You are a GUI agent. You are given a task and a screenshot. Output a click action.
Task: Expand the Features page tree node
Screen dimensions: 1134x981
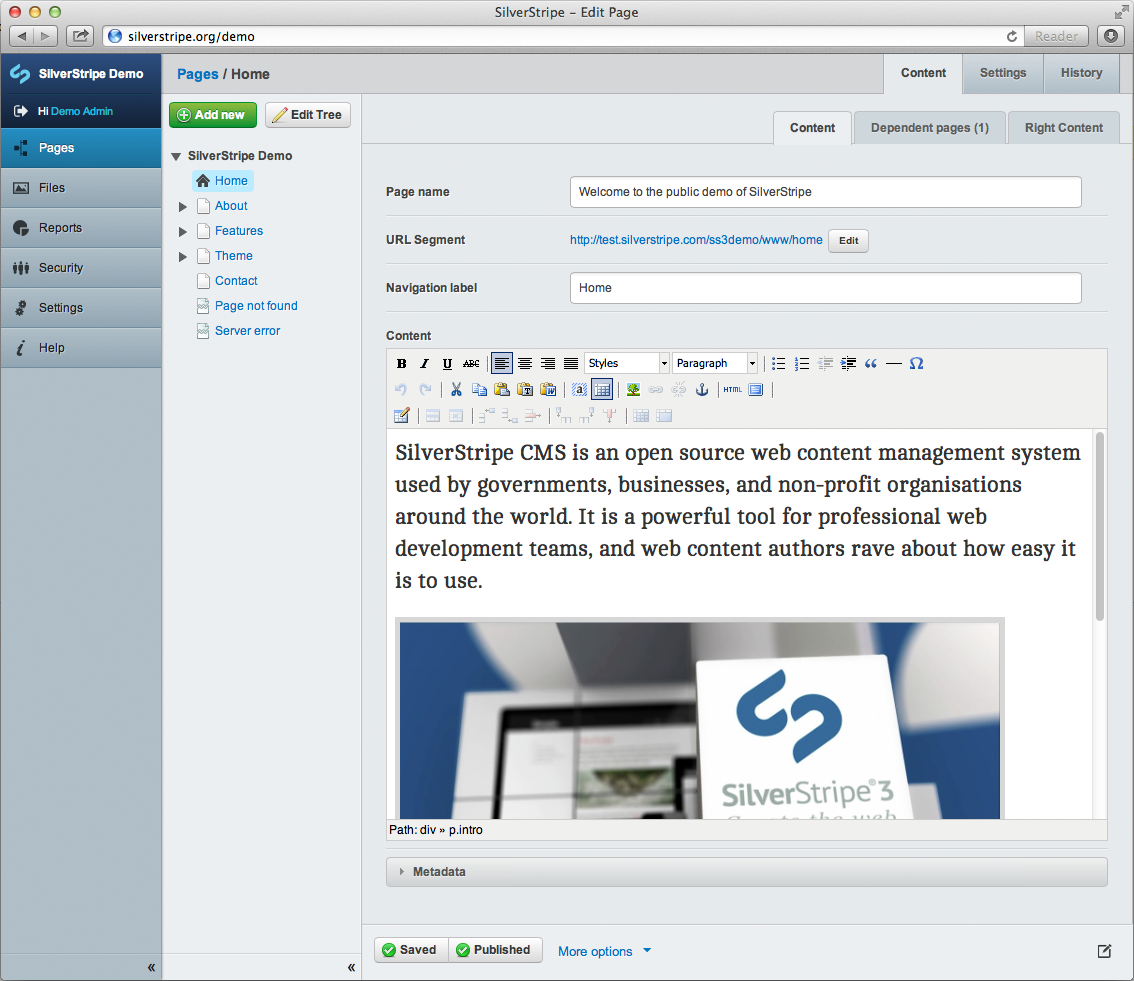(183, 232)
